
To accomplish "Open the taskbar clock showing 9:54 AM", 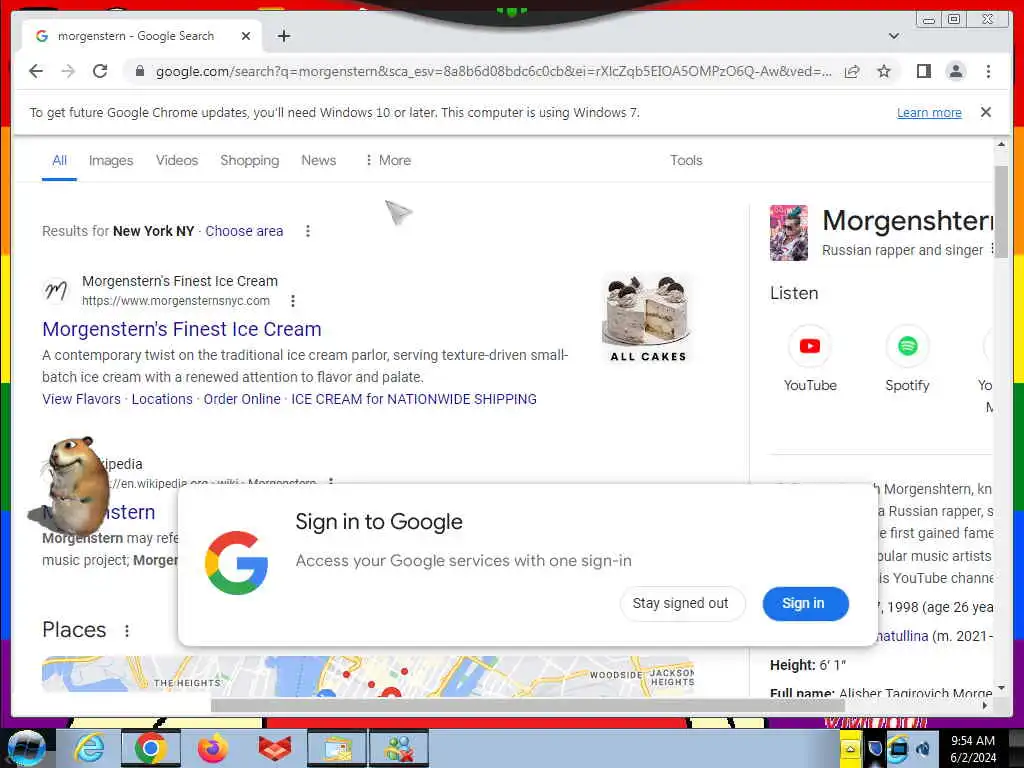I will [972, 749].
